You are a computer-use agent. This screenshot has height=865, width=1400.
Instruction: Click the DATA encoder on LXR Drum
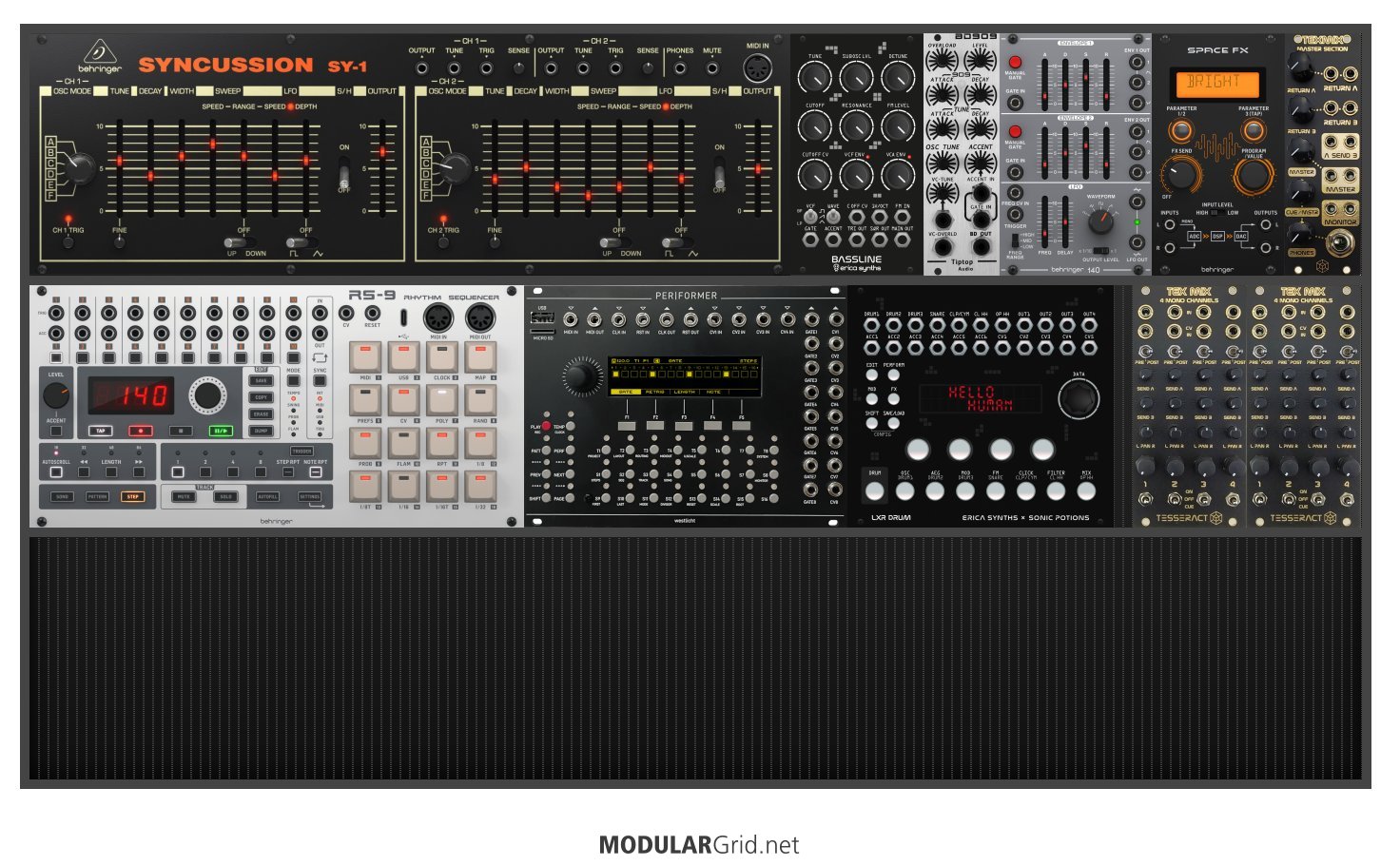[x=1078, y=399]
